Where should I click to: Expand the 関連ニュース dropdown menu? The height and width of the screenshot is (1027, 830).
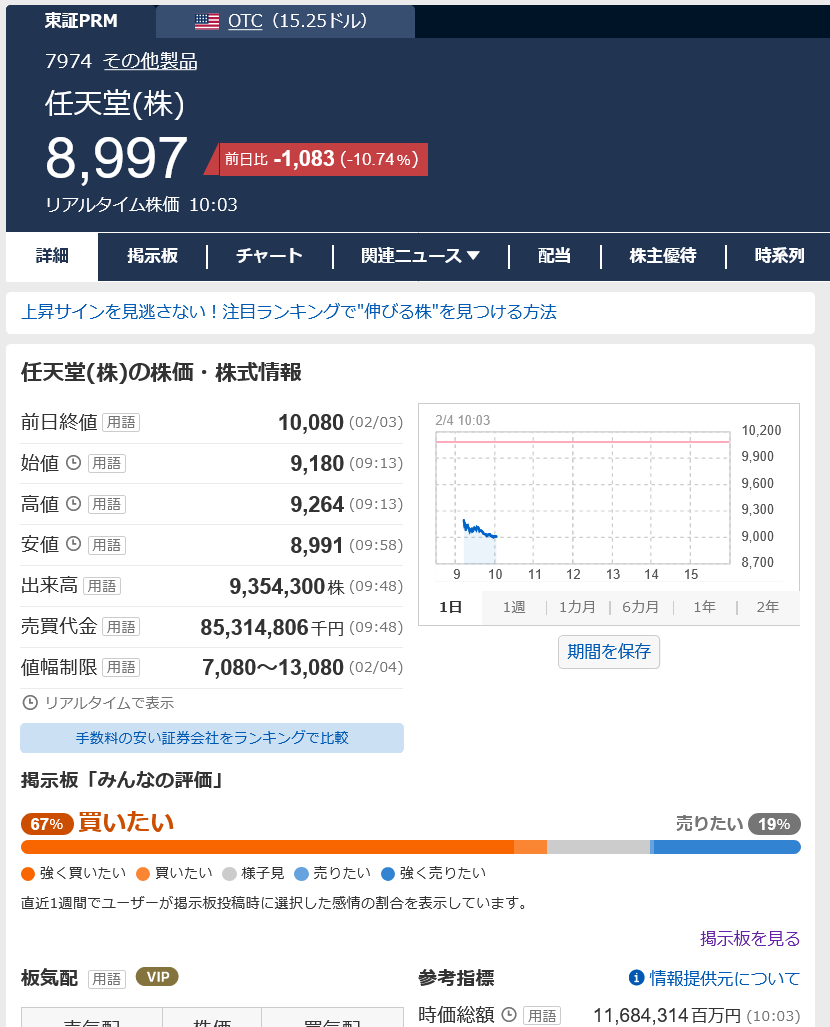click(420, 256)
